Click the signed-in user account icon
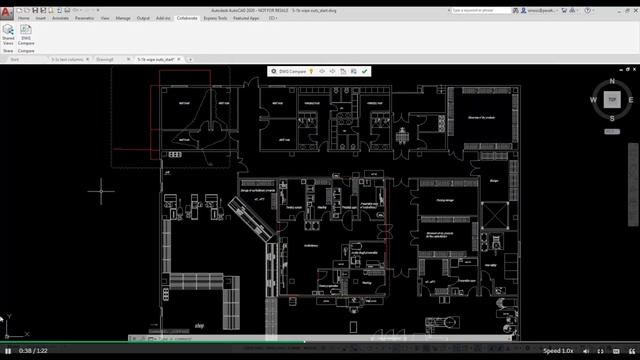640x360 pixels. point(523,11)
